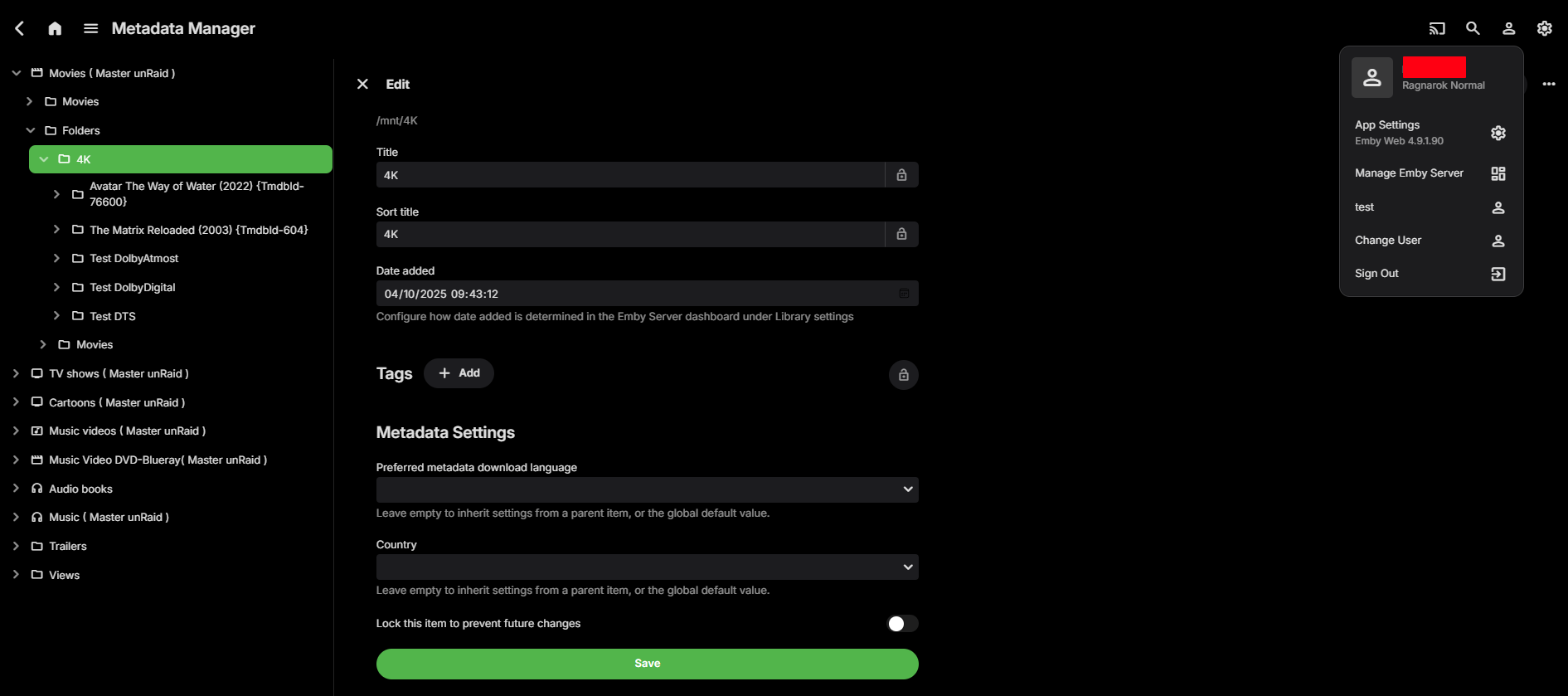Close the Edit panel with X
The width and height of the screenshot is (1568, 696).
click(362, 84)
